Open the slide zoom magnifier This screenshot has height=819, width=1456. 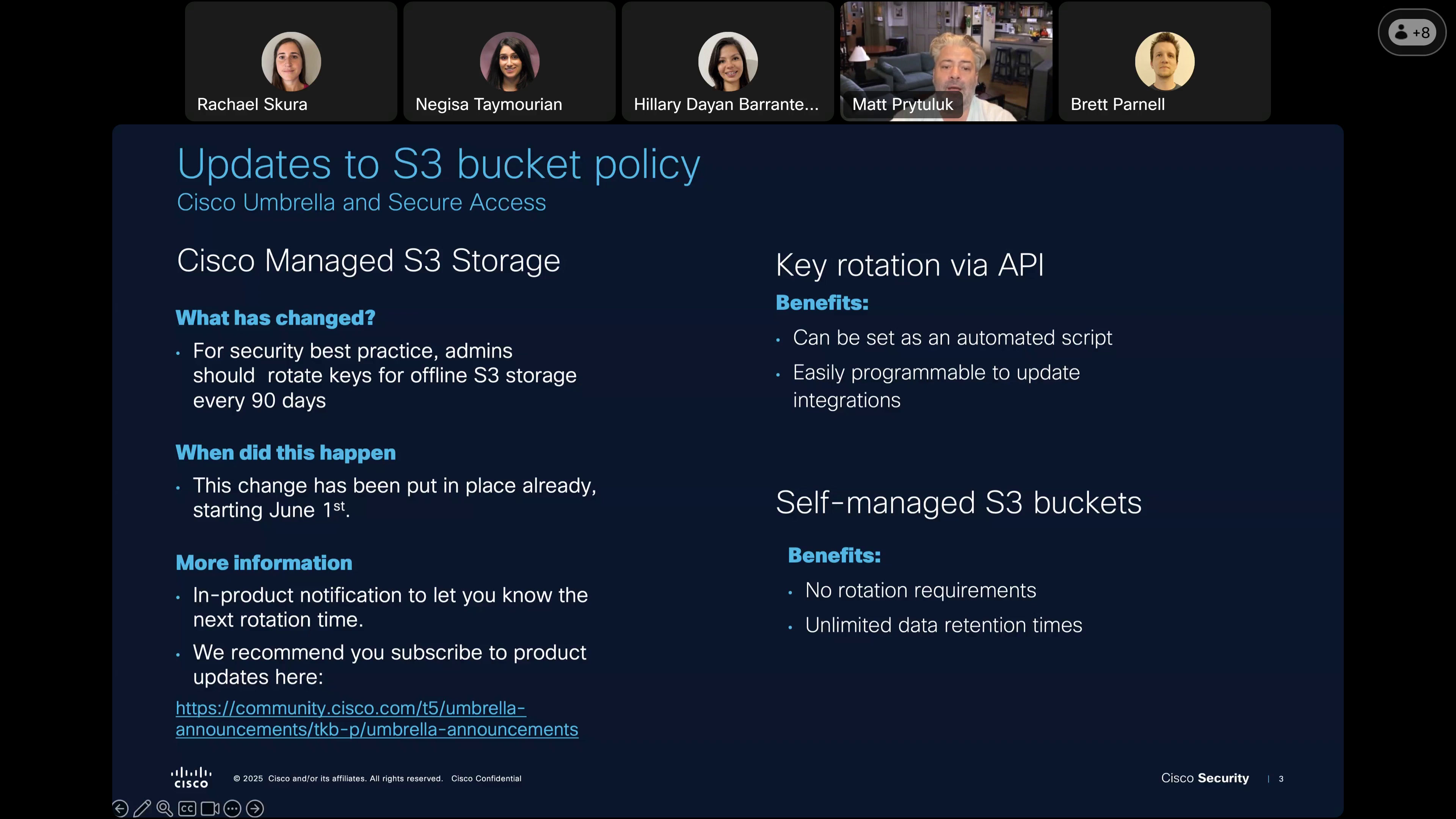pyautogui.click(x=165, y=809)
